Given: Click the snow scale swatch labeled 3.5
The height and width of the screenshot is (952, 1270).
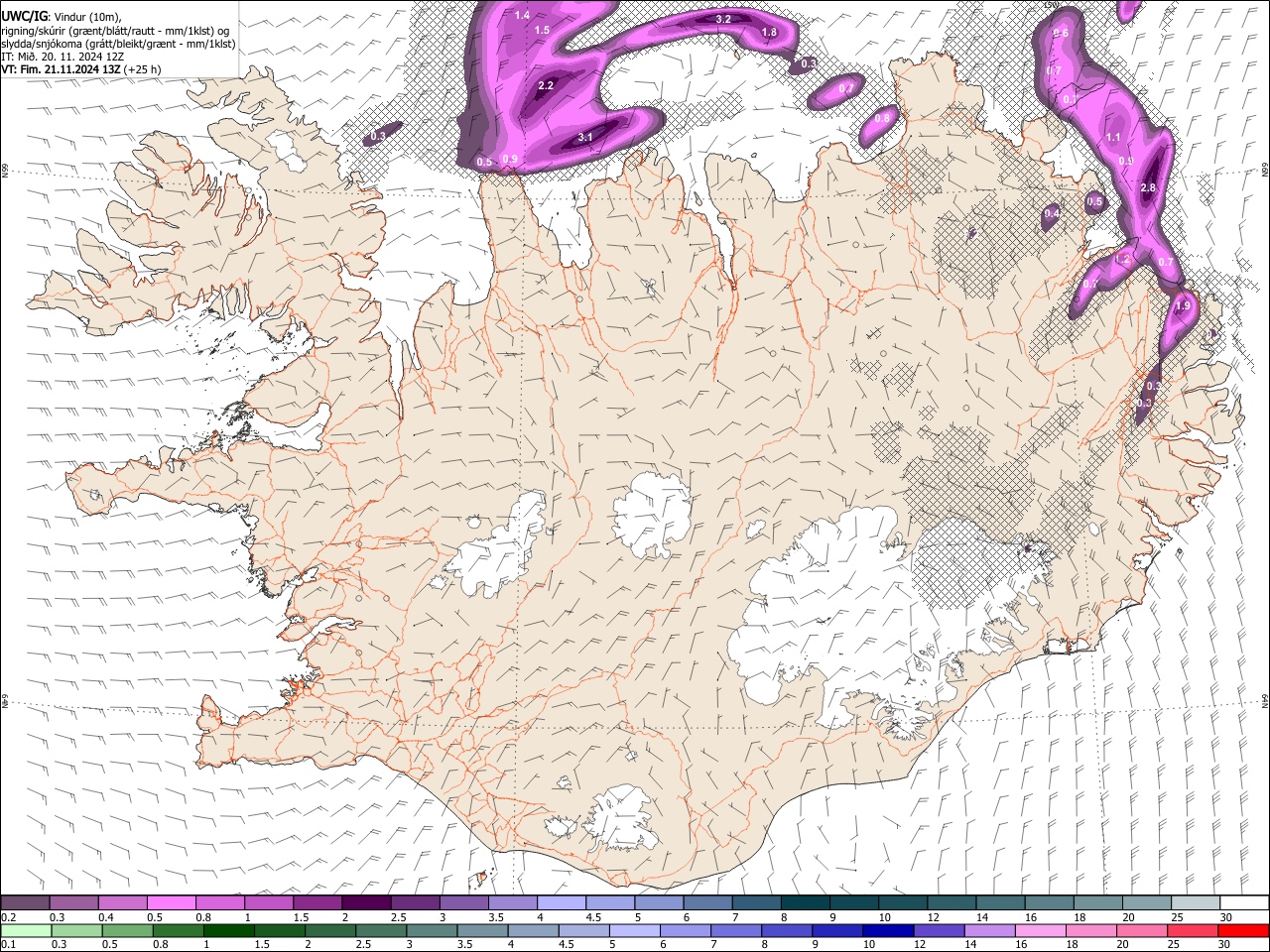Looking at the screenshot, I should click(512, 902).
